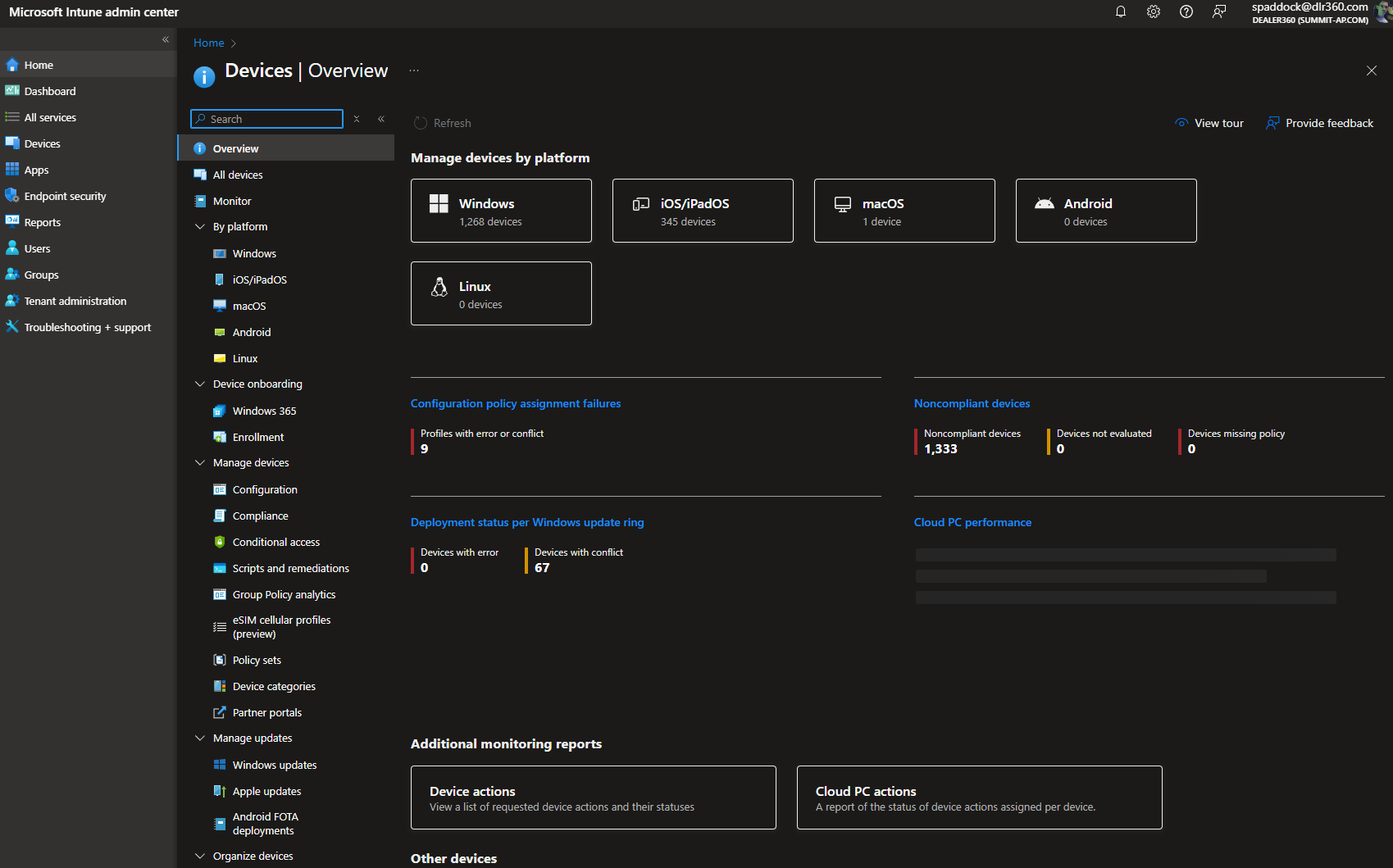Open the Noncompliant devices link
This screenshot has height=868, width=1393.
[972, 403]
